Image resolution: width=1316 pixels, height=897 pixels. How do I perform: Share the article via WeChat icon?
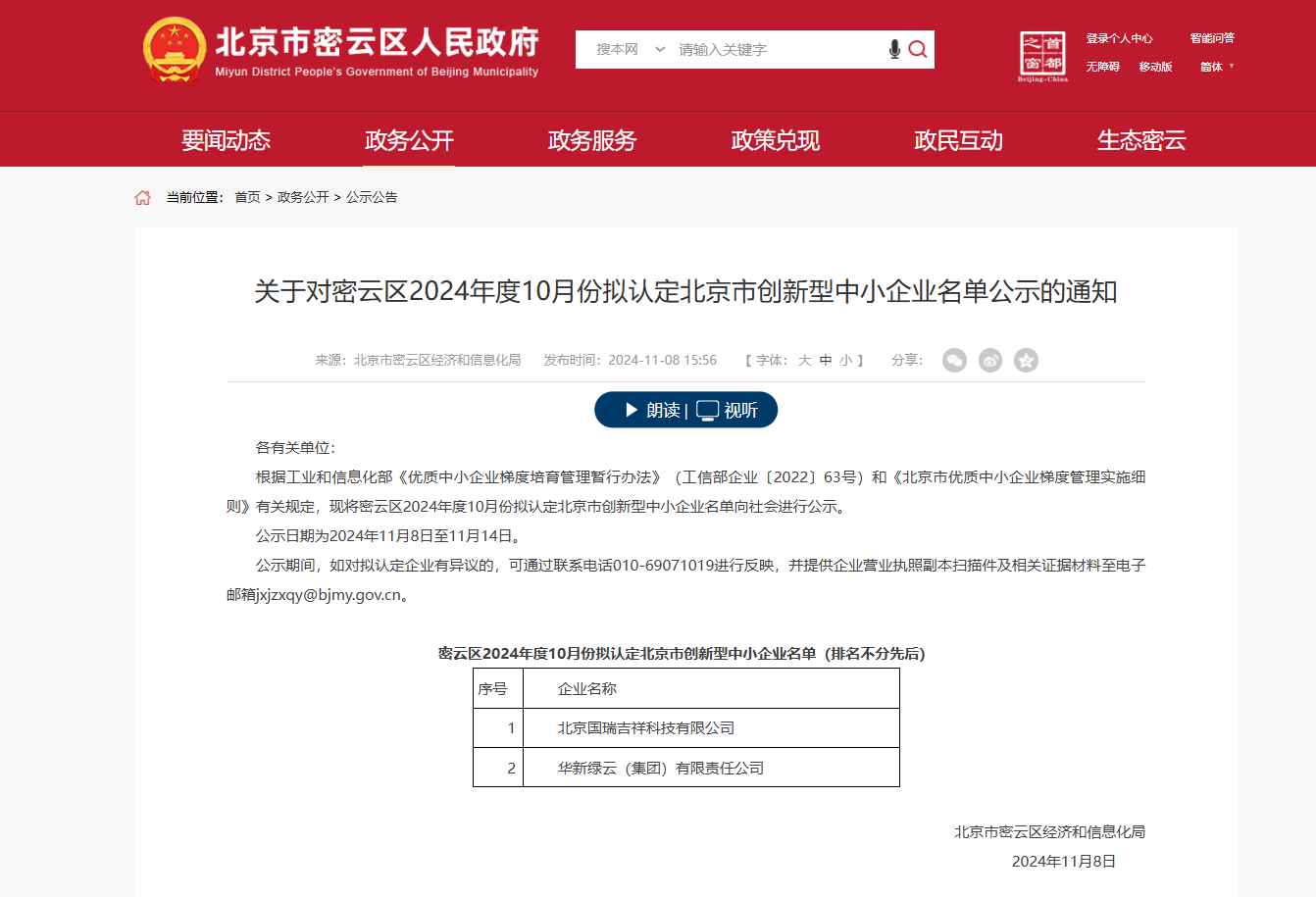(954, 361)
